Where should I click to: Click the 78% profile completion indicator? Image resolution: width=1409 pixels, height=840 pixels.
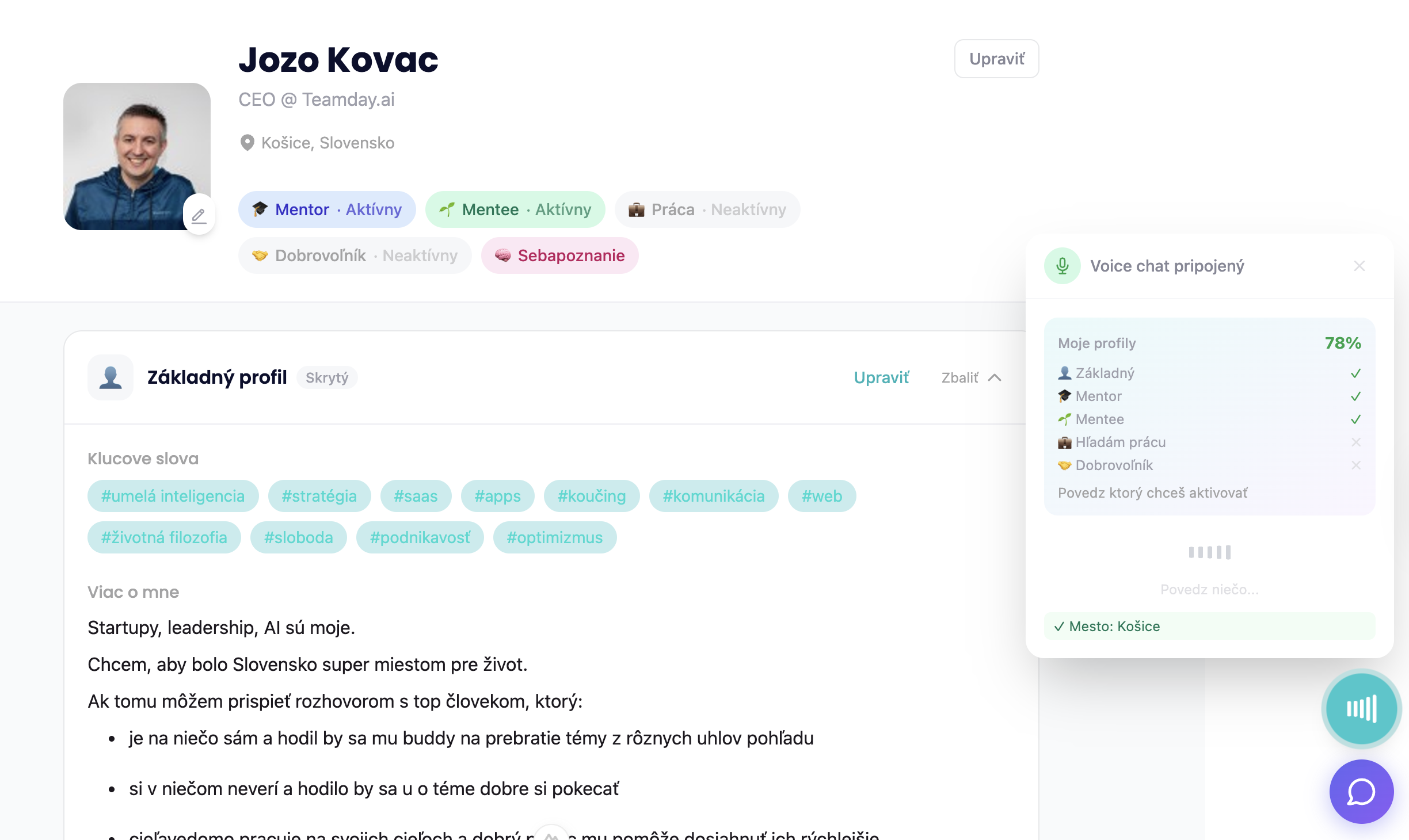click(1343, 343)
